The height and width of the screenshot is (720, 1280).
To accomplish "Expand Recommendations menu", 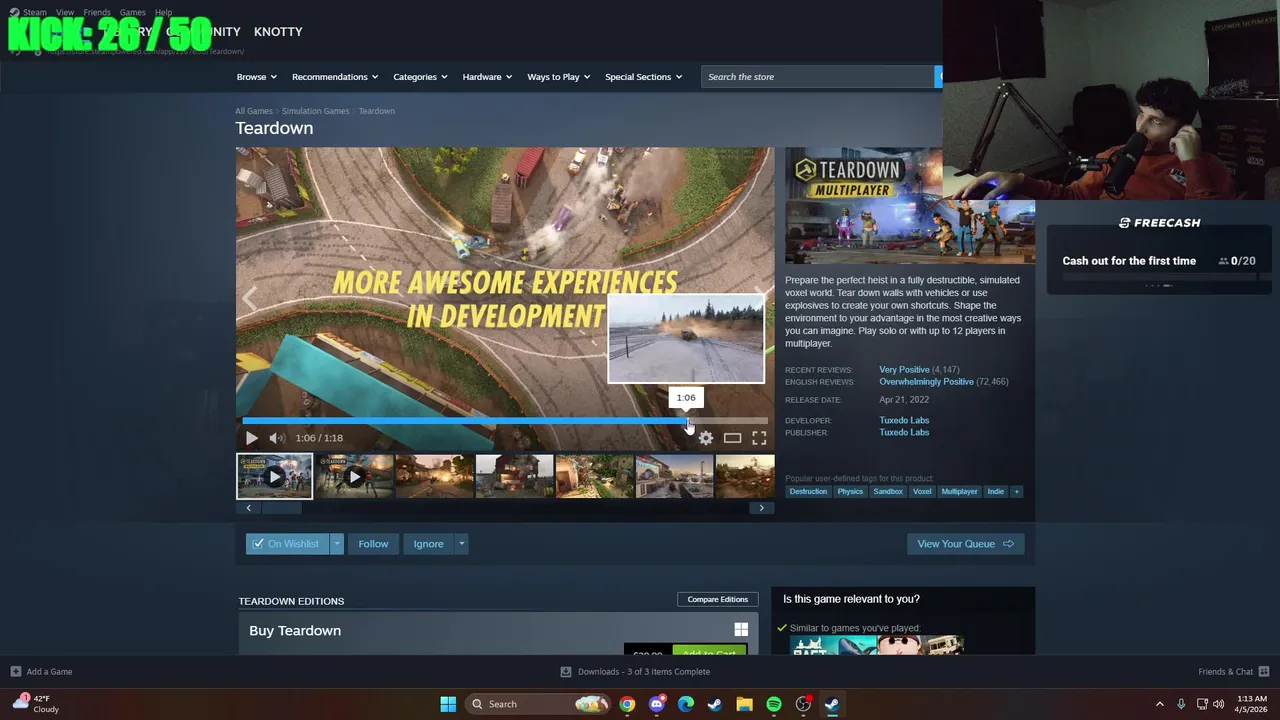I will click(335, 77).
